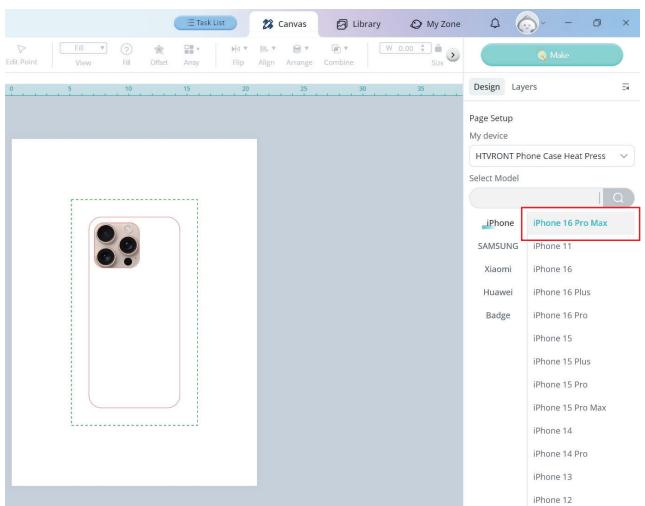This screenshot has width=645, height=506.
Task: Expand more toolbar options arrow
Action: tap(452, 55)
